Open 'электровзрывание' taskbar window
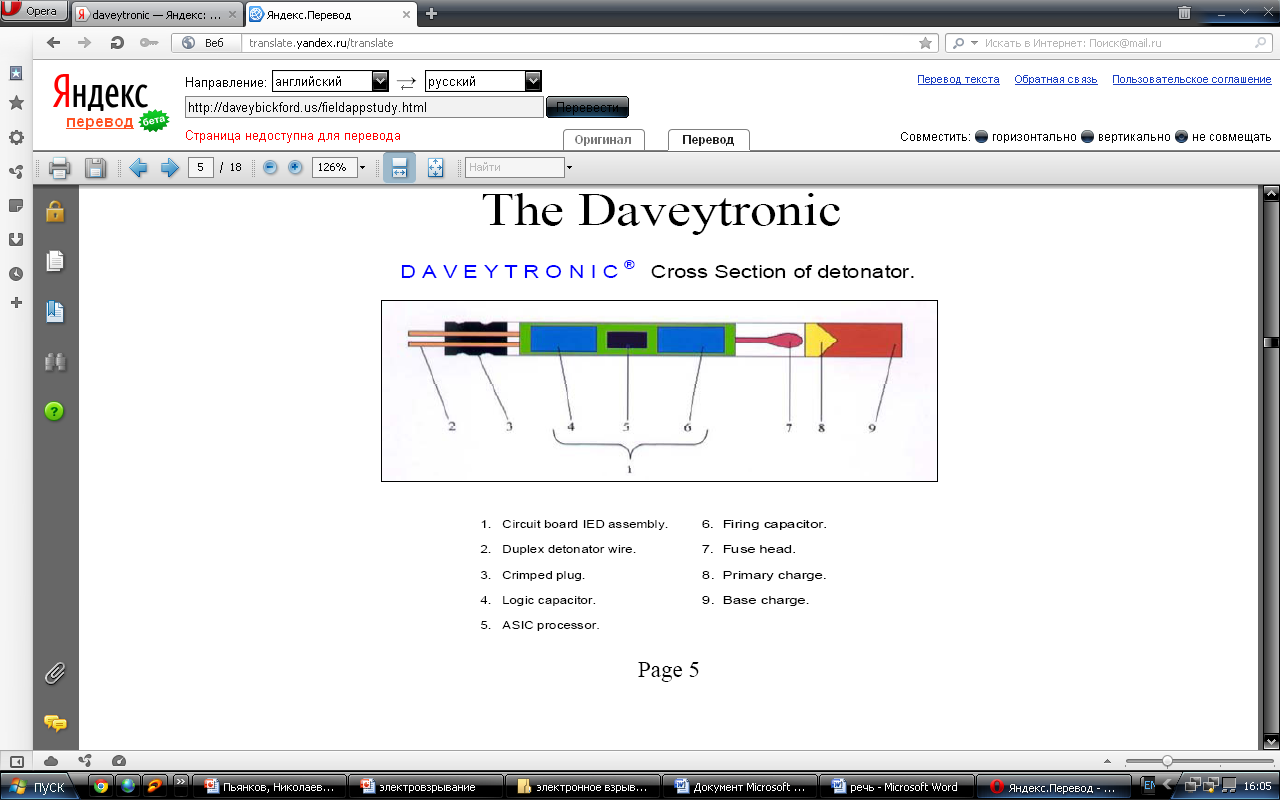 click(424, 787)
